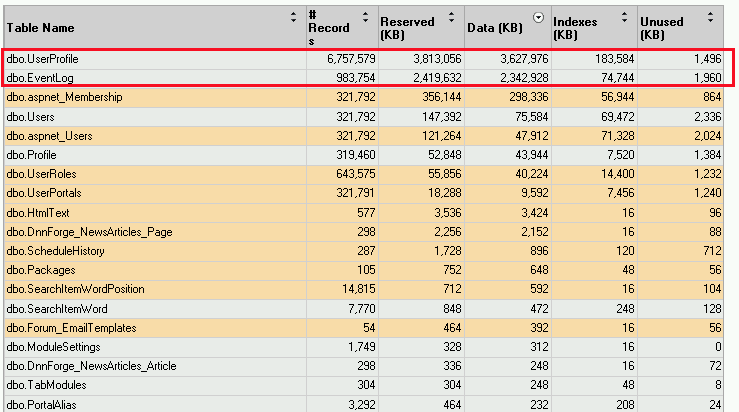Select the dbo.aspnet_Users table name
The image size is (739, 412).
click(49, 136)
